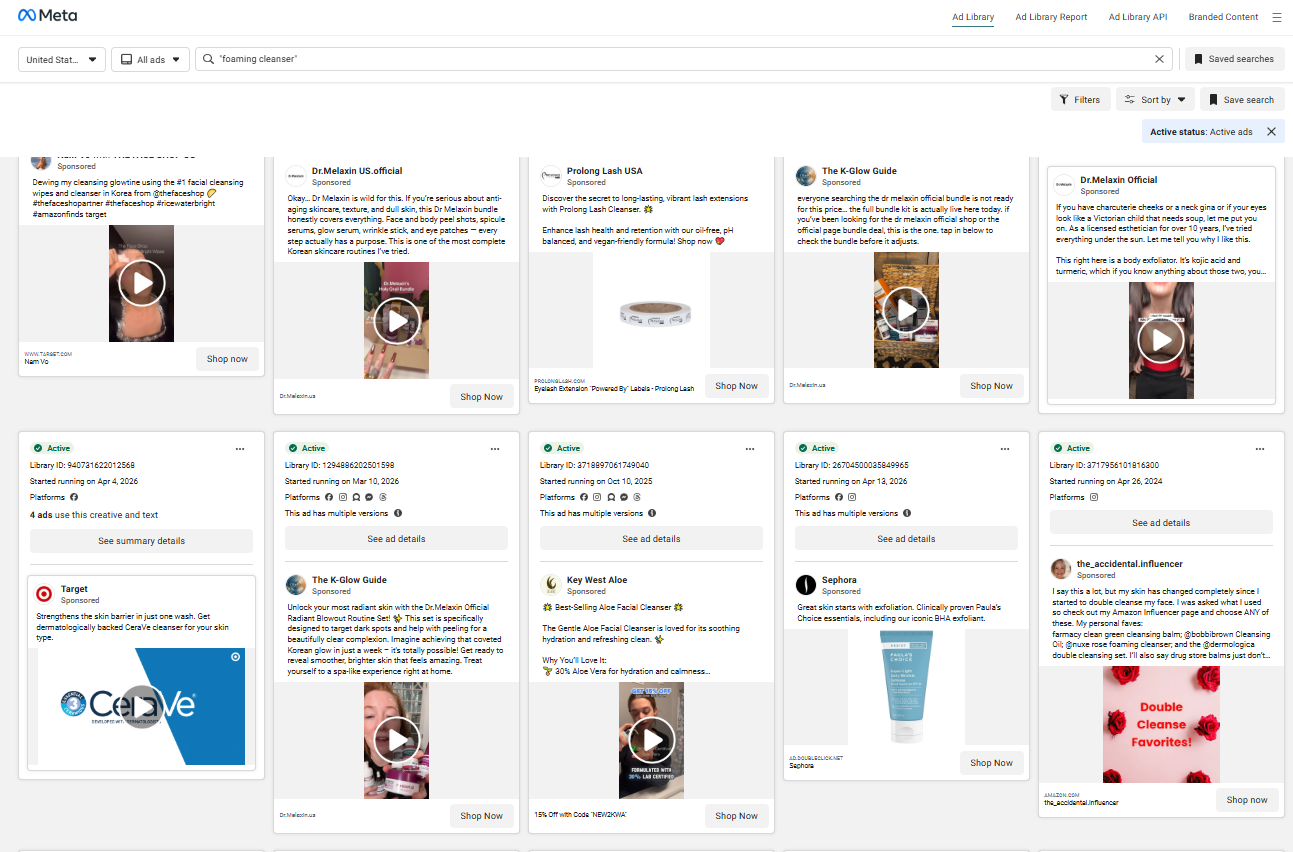Click the Dr.Melaxin US.official advertiser name

(x=357, y=171)
